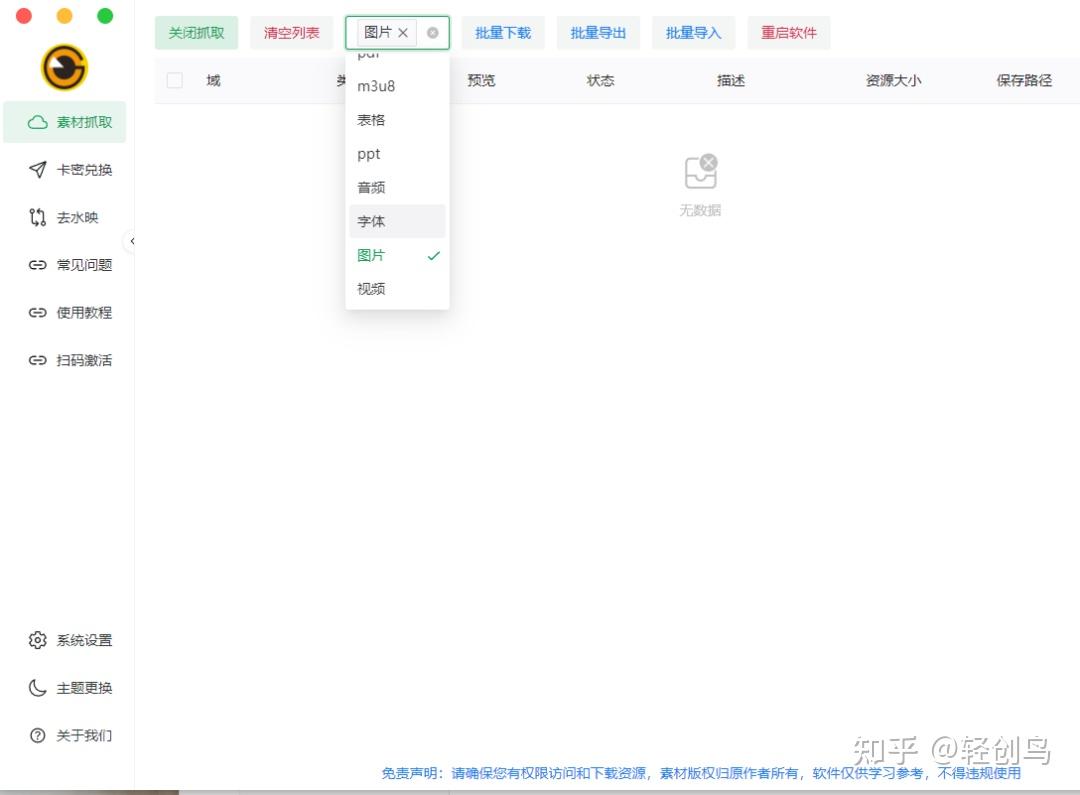Screen dimensions: 1080x795
Task: Click link icon beside 常见问题
Action: coord(38,265)
